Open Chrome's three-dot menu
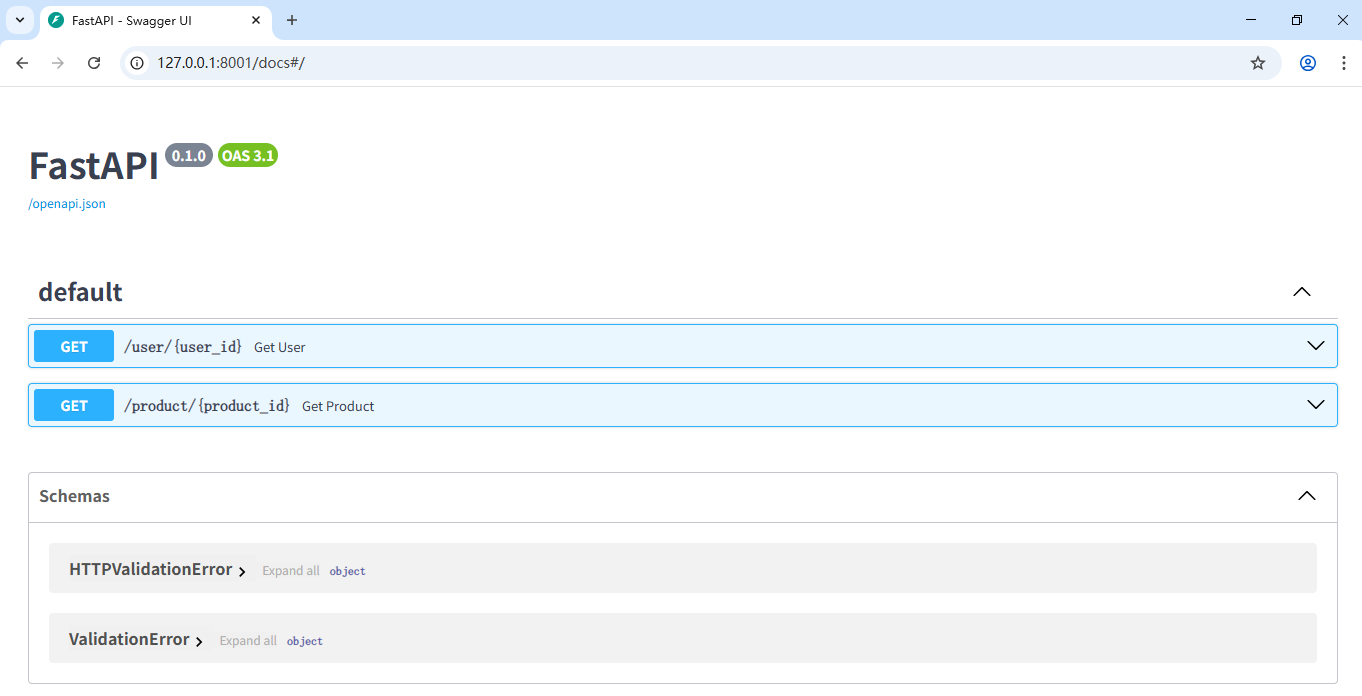This screenshot has width=1362, height=696. 1343,63
